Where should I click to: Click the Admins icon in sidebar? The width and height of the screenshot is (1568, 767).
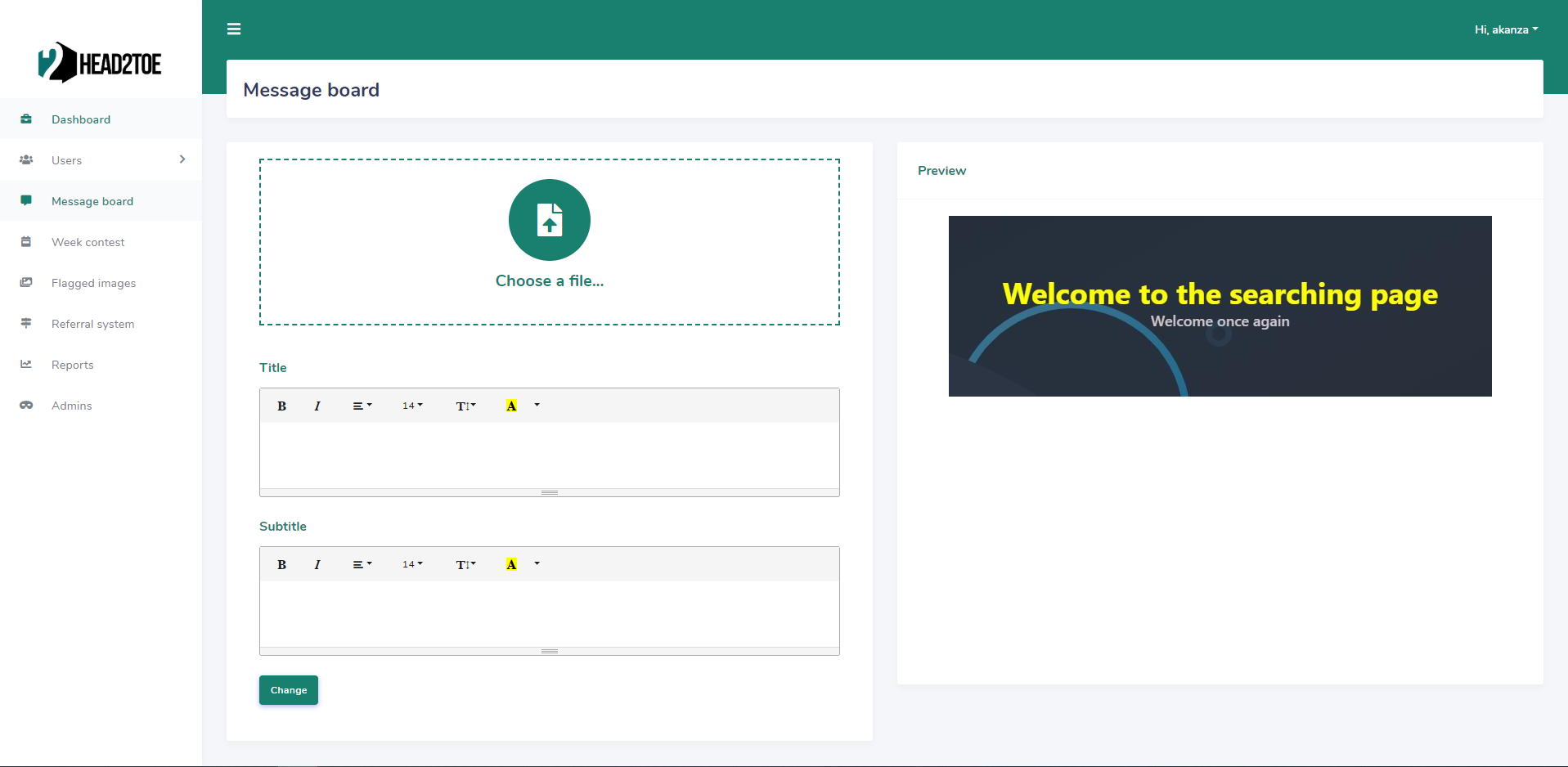coord(26,406)
